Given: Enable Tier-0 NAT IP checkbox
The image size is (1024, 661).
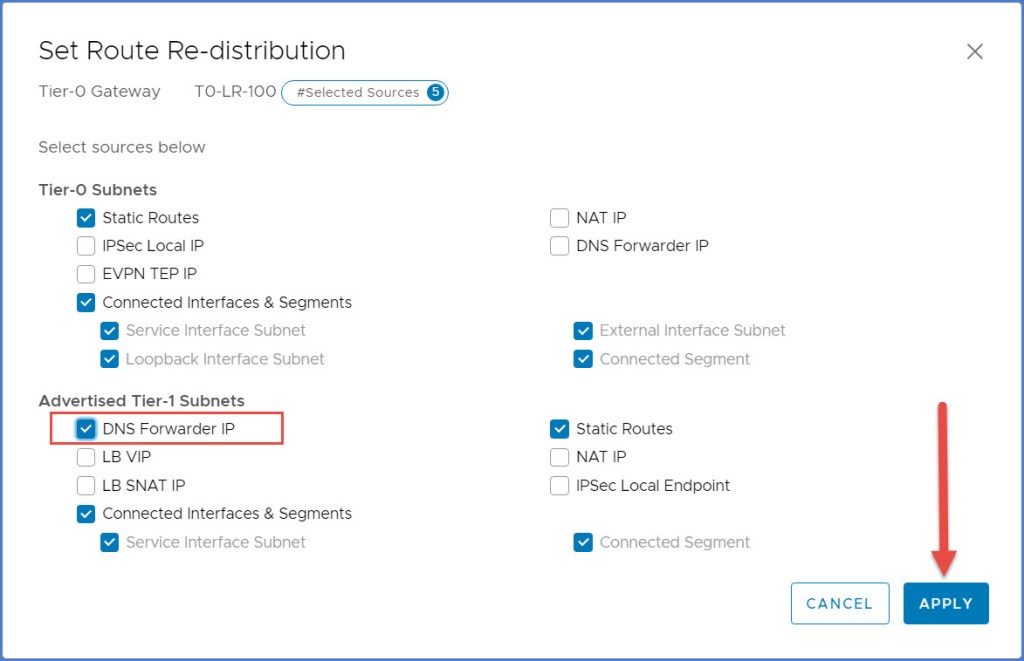Looking at the screenshot, I should coord(560,218).
